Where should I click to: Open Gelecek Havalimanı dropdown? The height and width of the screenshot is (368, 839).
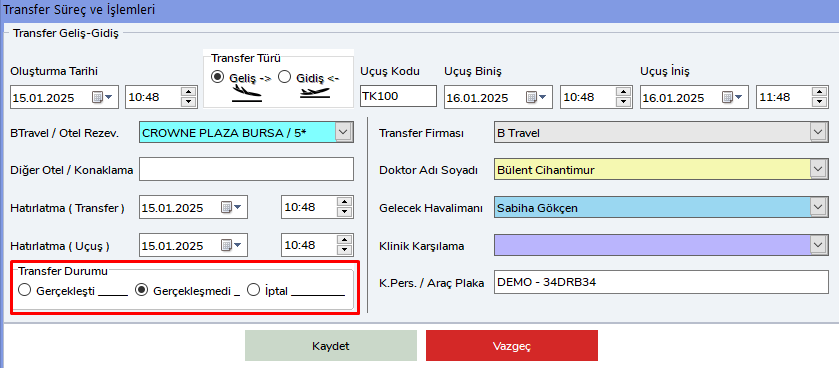point(818,208)
